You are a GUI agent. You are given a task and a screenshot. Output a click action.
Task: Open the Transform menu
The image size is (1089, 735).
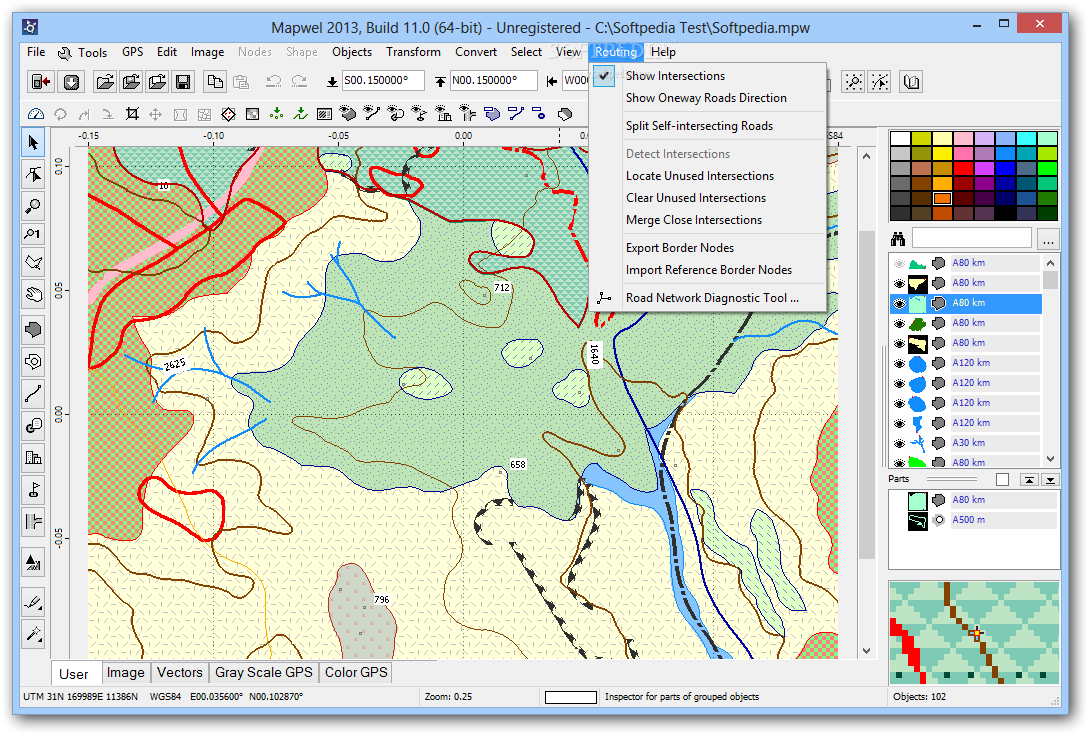pyautogui.click(x=413, y=52)
